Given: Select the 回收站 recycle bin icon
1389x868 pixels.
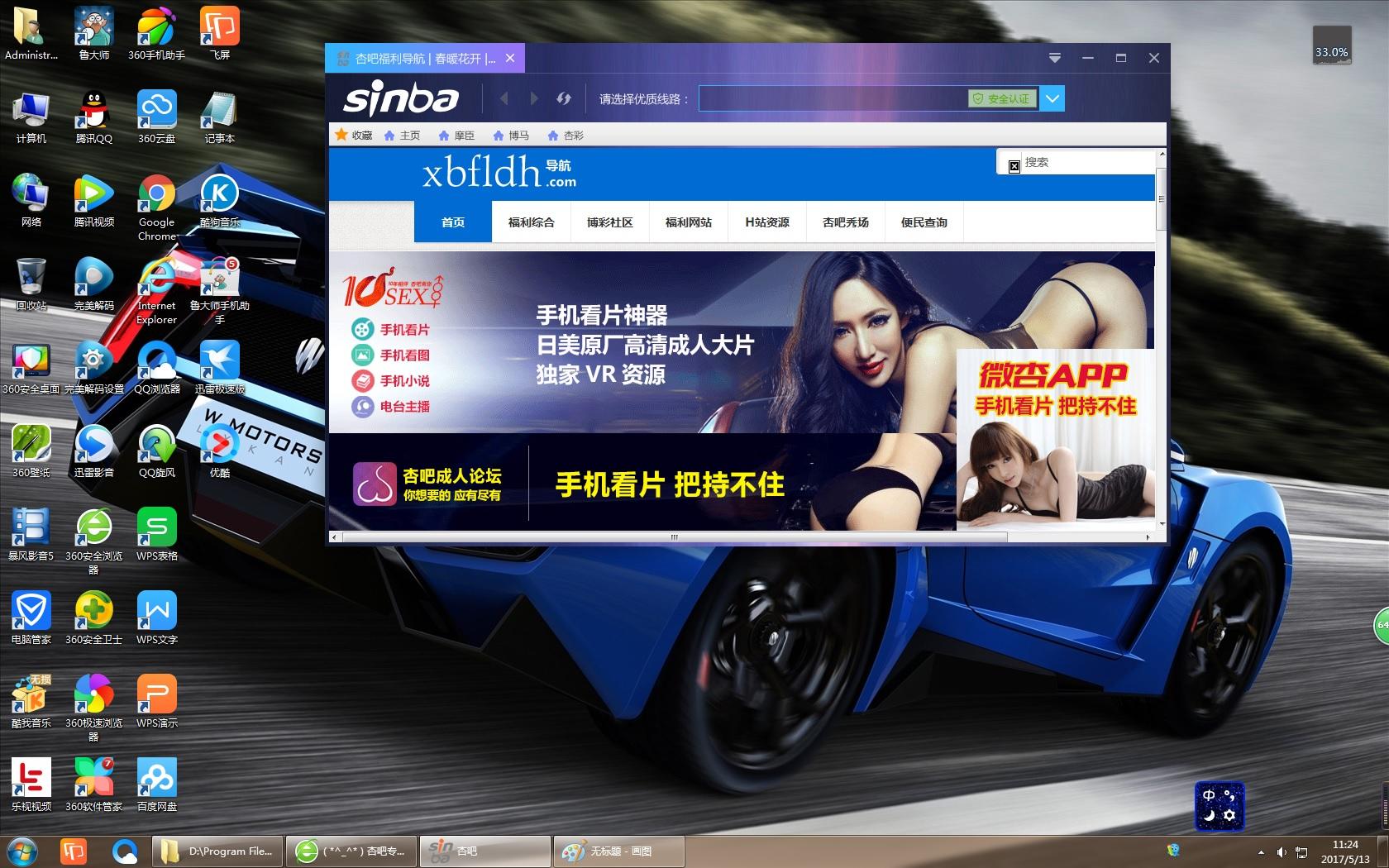Looking at the screenshot, I should (x=31, y=284).
